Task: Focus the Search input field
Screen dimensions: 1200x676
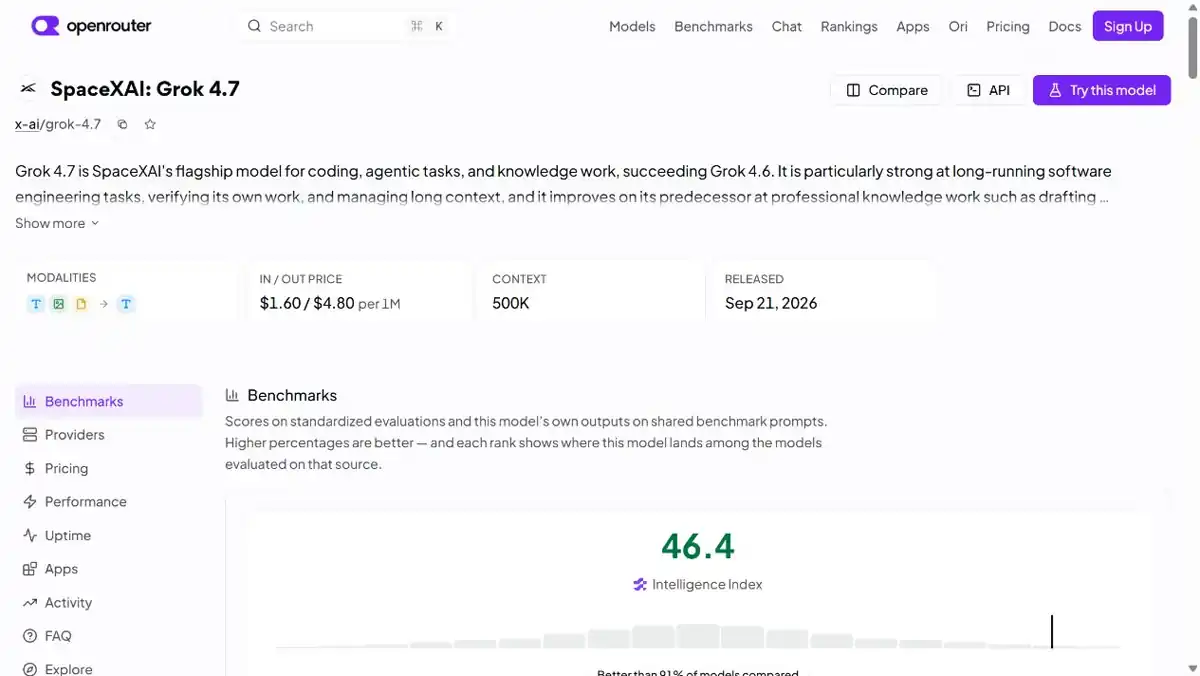Action: (x=345, y=26)
